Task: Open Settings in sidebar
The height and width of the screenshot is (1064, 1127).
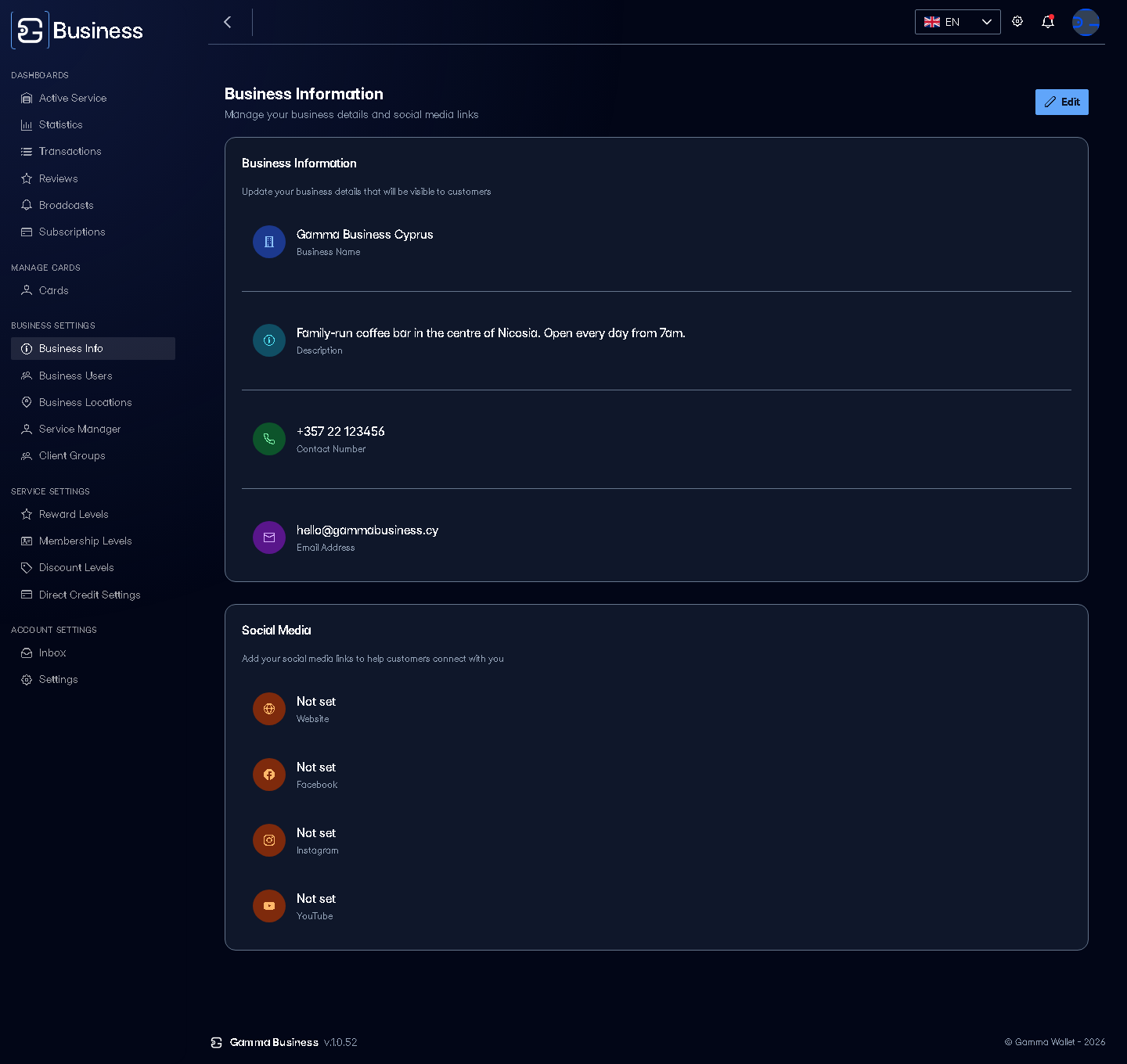Action: [93, 679]
